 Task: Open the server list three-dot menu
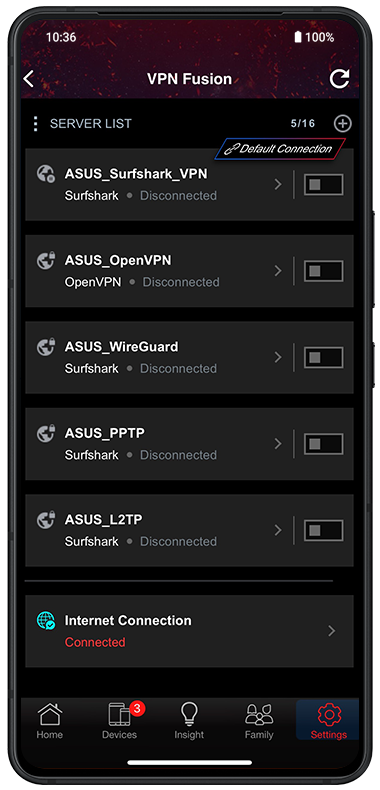(x=35, y=123)
